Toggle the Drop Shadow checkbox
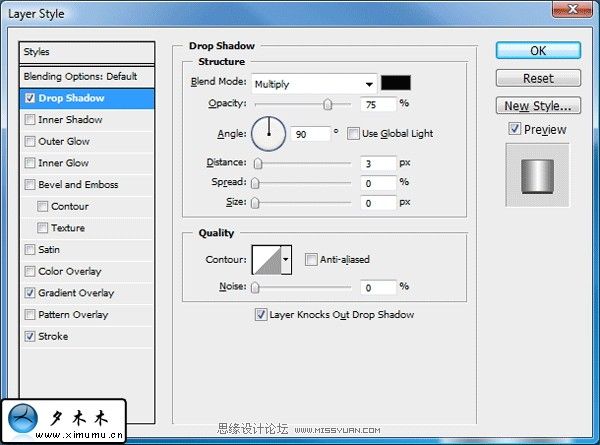The image size is (600, 445). click(x=30, y=98)
